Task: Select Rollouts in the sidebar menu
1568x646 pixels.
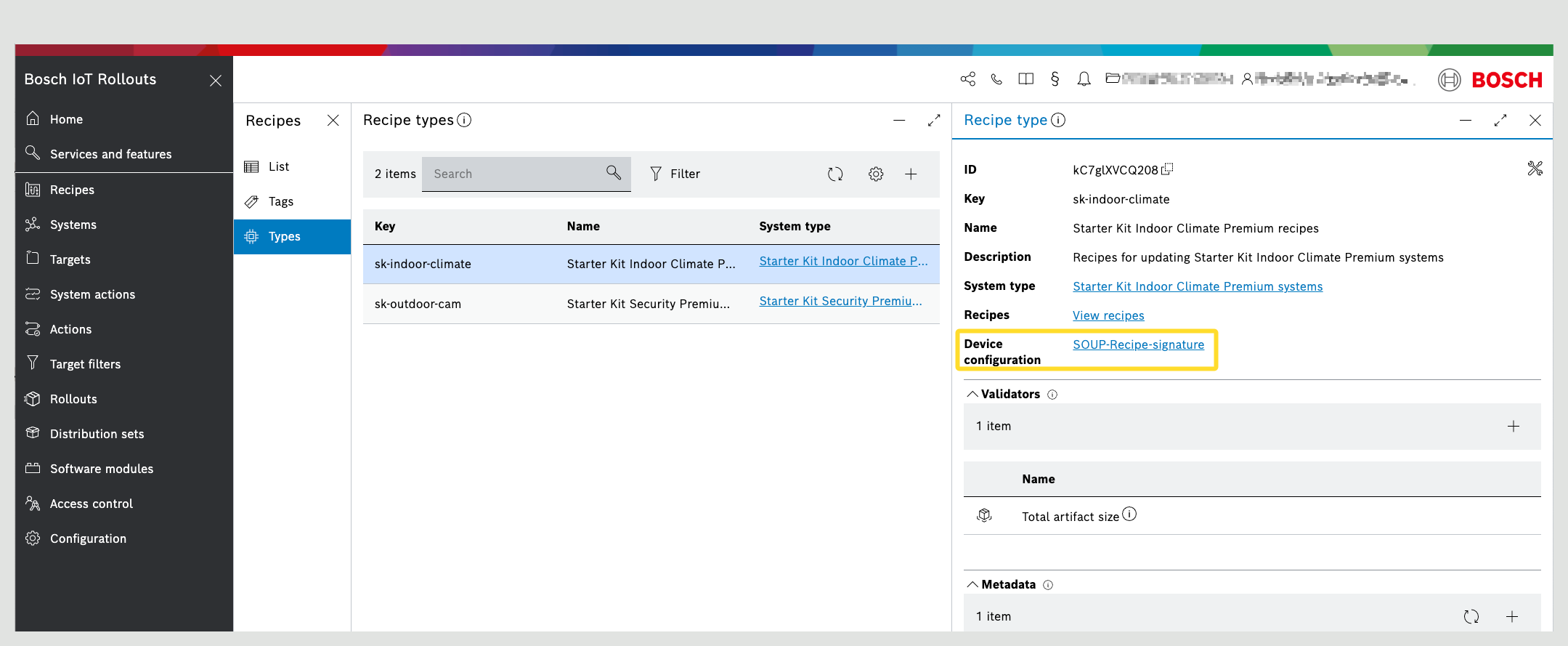Action: (x=73, y=399)
